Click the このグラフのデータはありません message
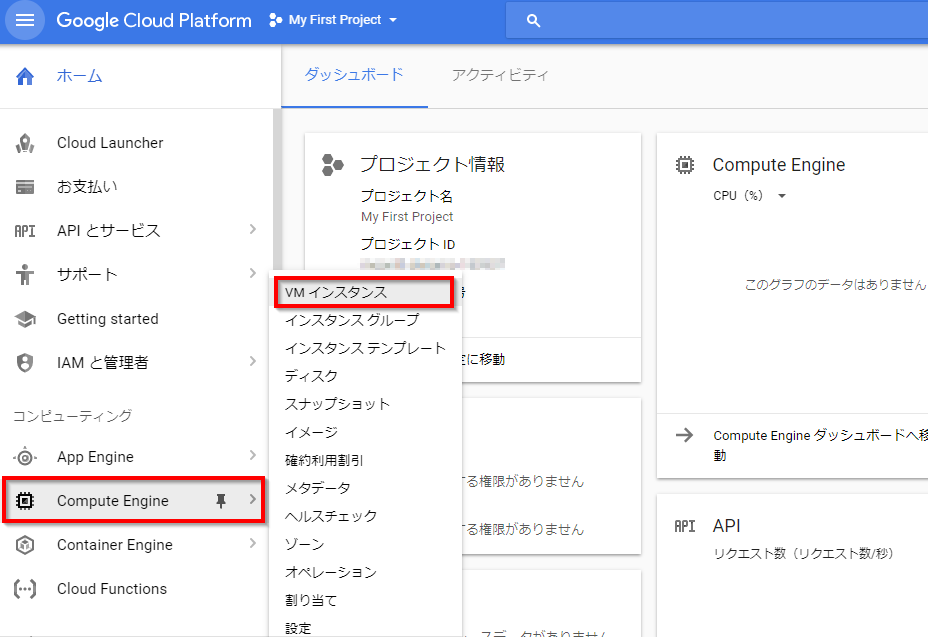Viewport: 928px width, 637px height. pyautogui.click(x=835, y=285)
